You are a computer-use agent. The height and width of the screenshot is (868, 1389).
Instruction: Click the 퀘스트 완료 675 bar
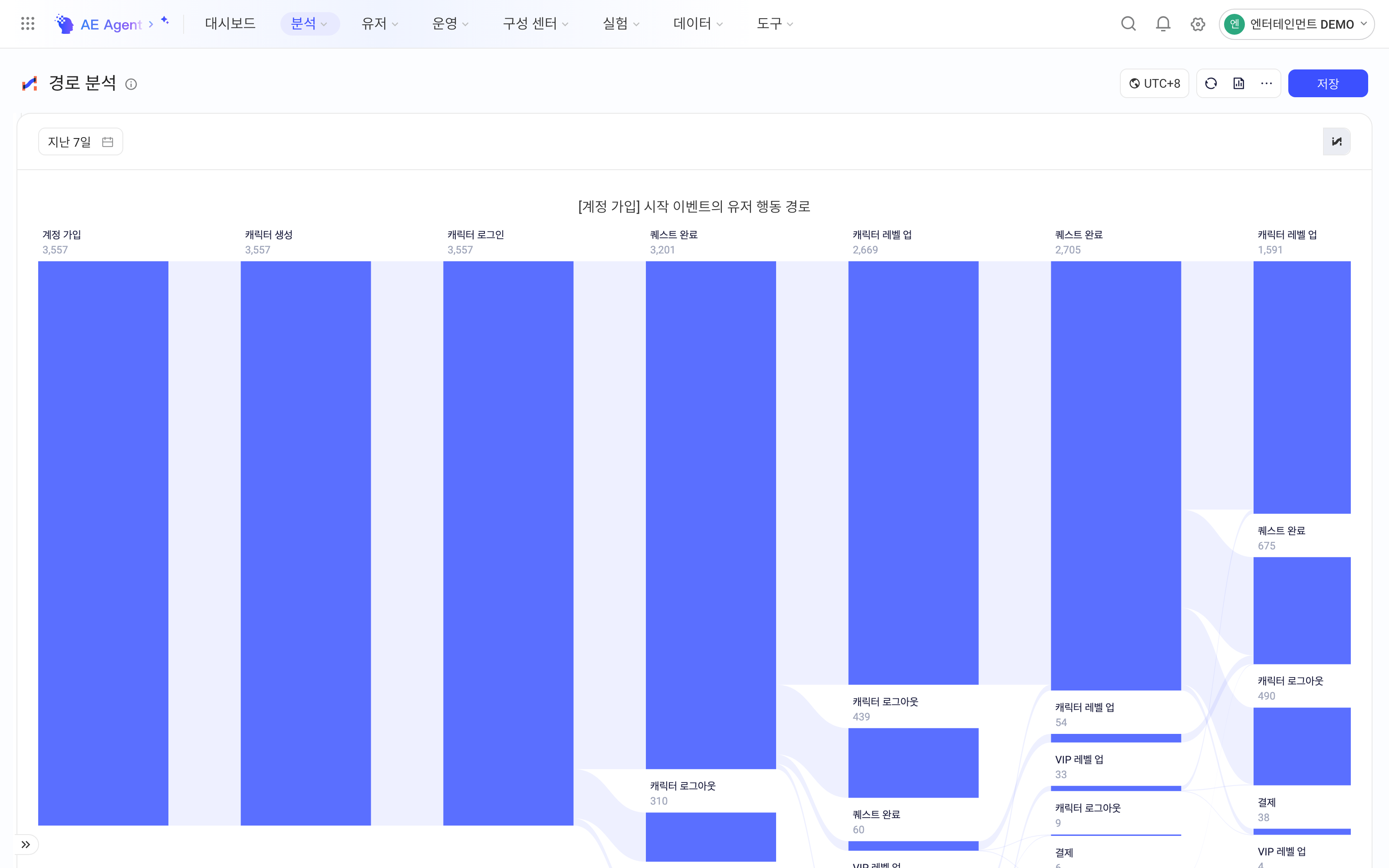[x=1302, y=610]
